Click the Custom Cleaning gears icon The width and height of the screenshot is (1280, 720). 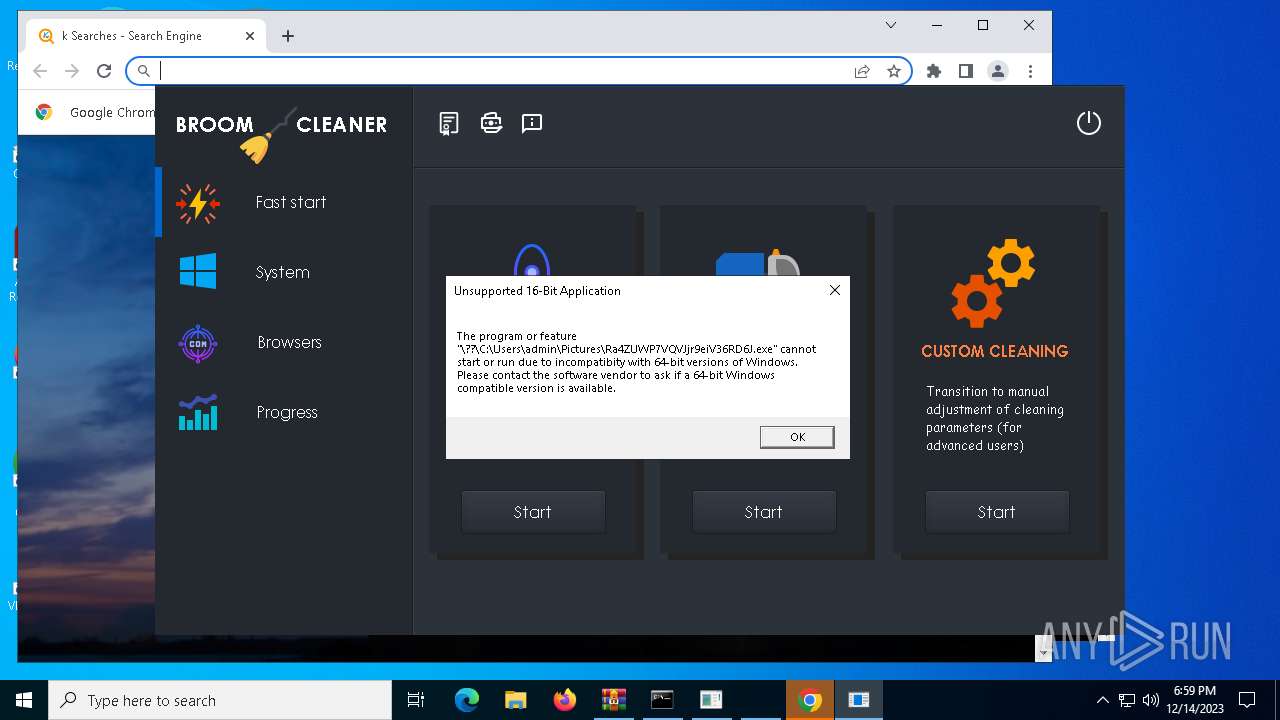coord(993,284)
